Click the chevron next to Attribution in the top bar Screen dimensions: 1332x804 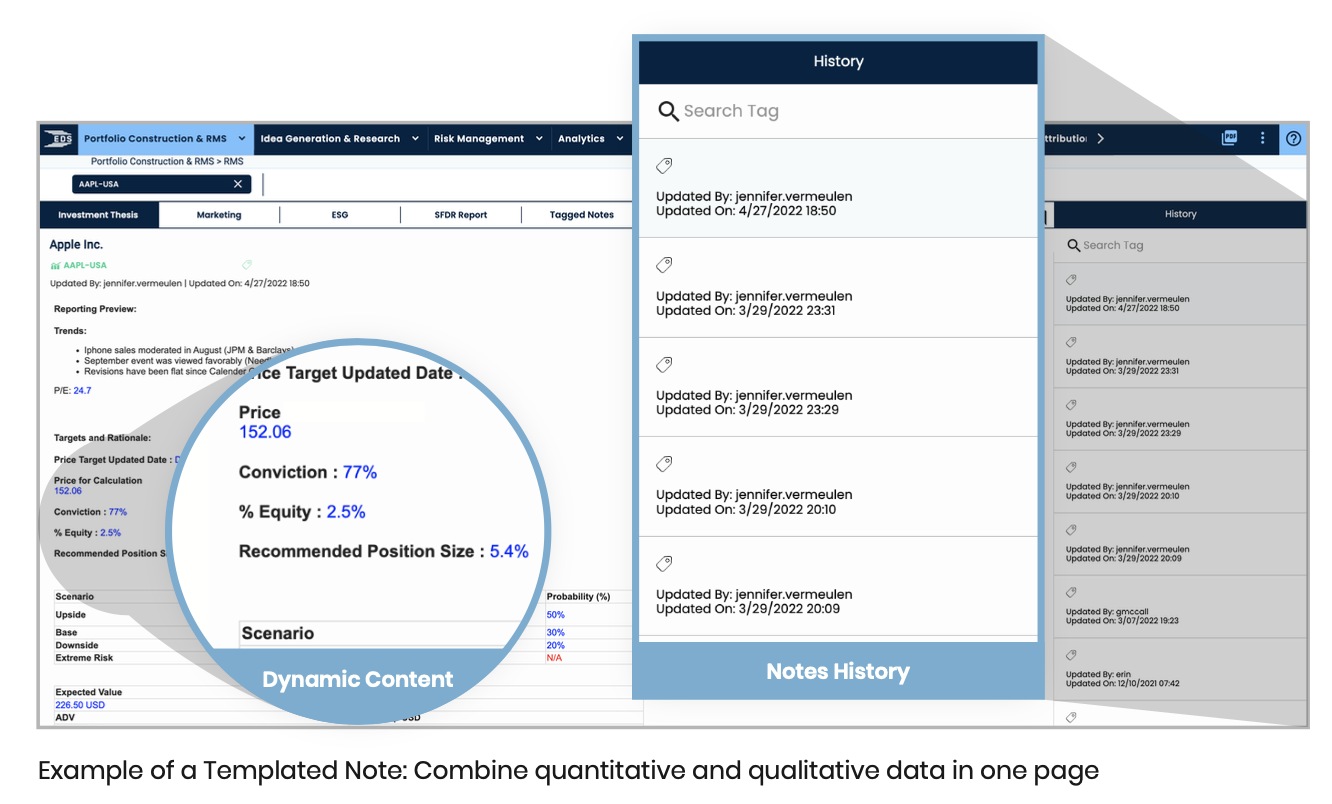[x=1100, y=138]
